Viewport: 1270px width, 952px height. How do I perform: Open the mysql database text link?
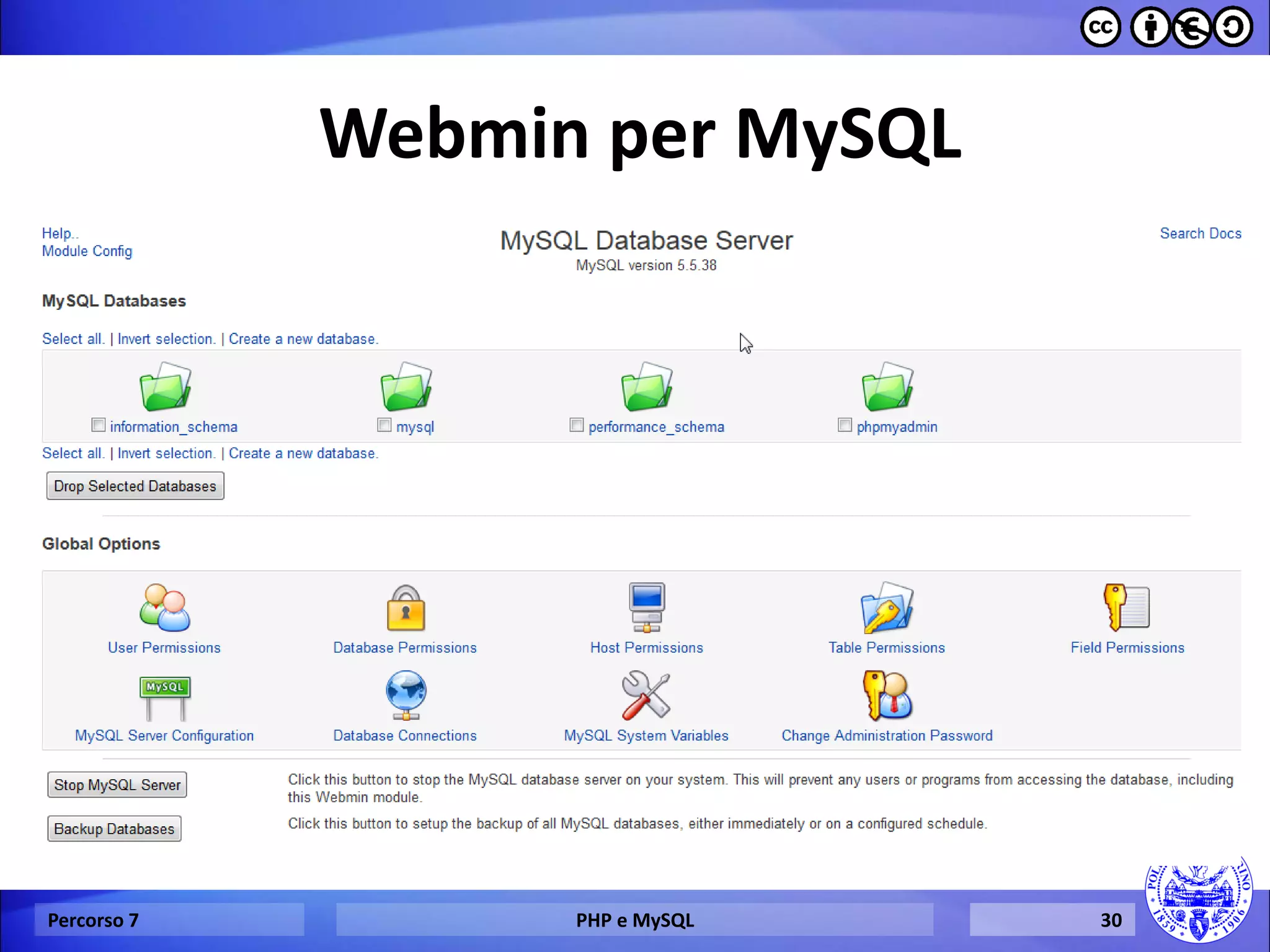(x=415, y=427)
